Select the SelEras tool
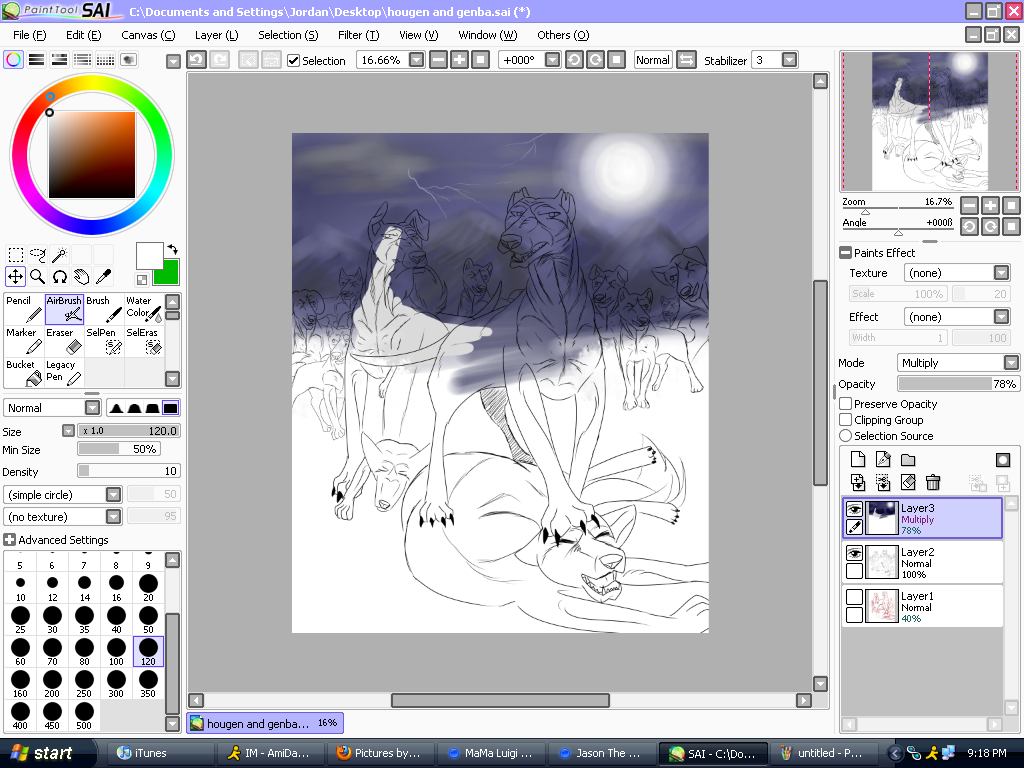The width and height of the screenshot is (1024, 768). coord(144,341)
